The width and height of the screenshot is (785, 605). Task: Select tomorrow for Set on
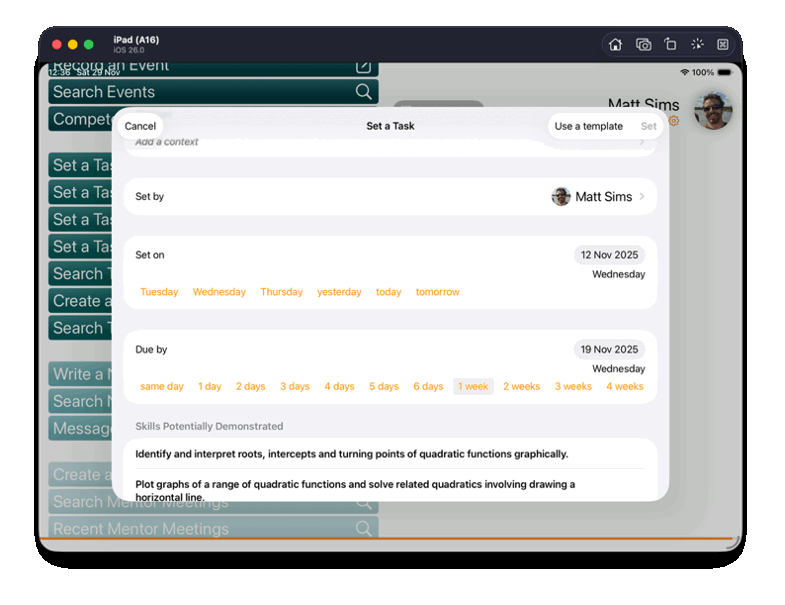coord(438,292)
